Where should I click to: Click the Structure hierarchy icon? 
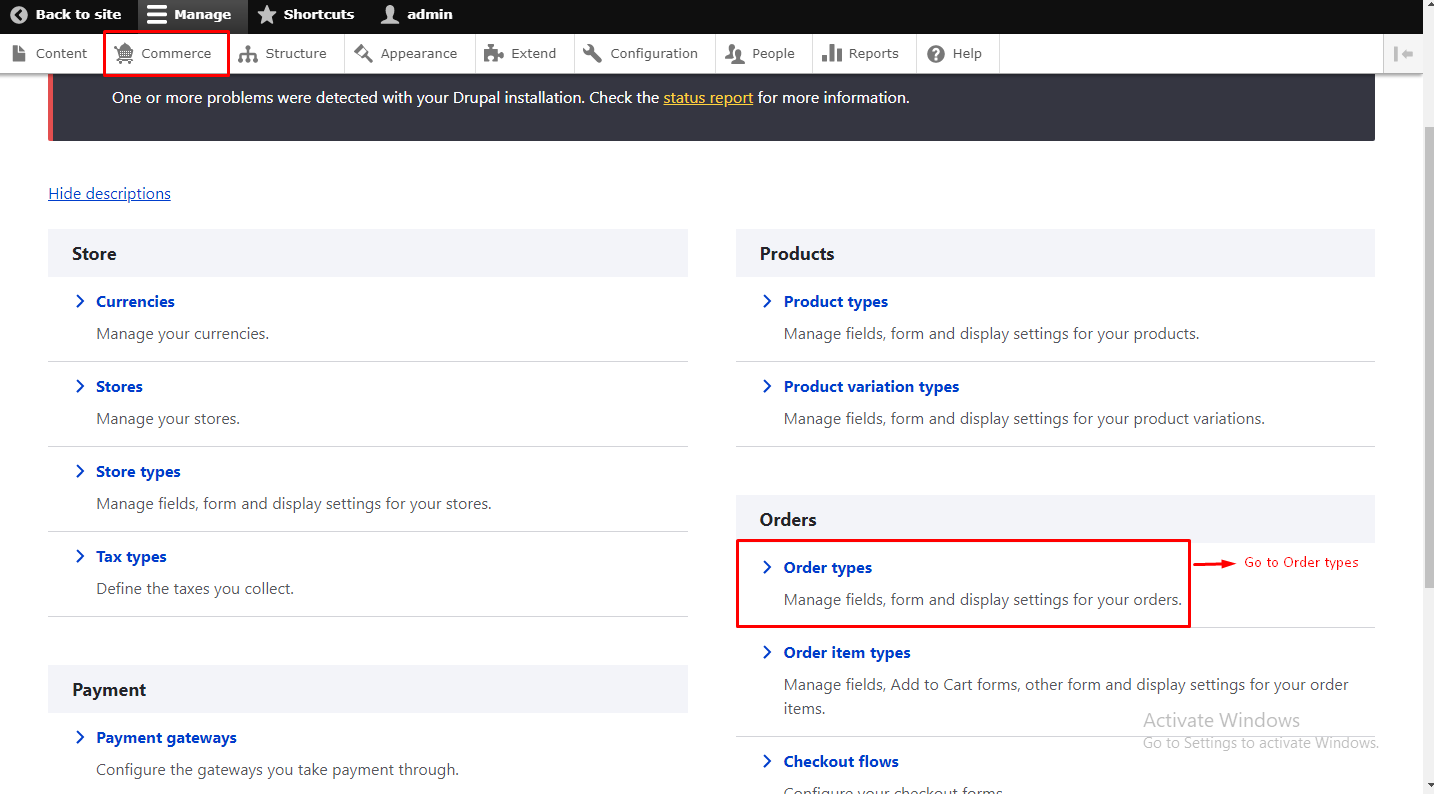click(248, 54)
